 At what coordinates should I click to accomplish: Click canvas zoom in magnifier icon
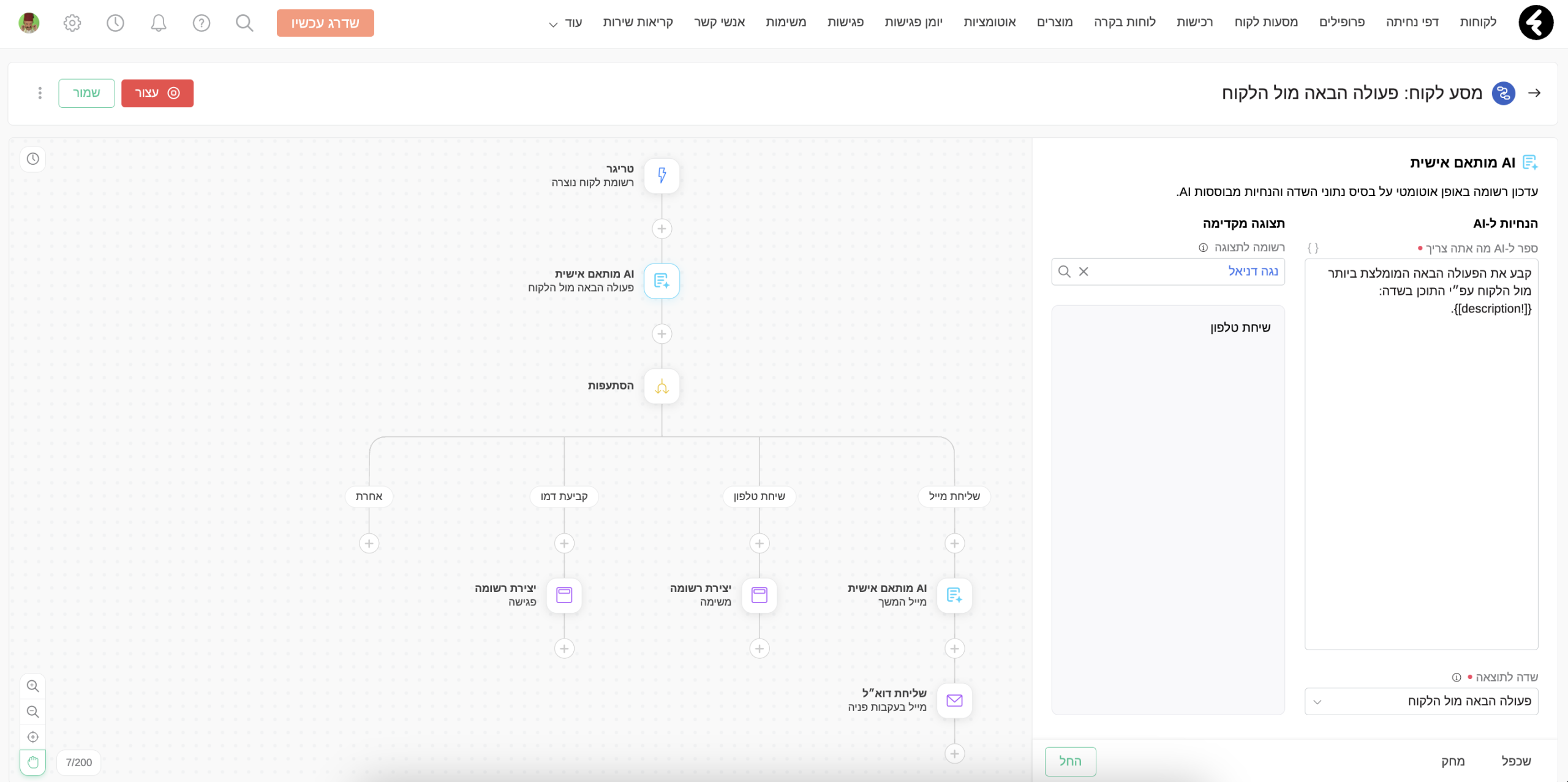33,686
